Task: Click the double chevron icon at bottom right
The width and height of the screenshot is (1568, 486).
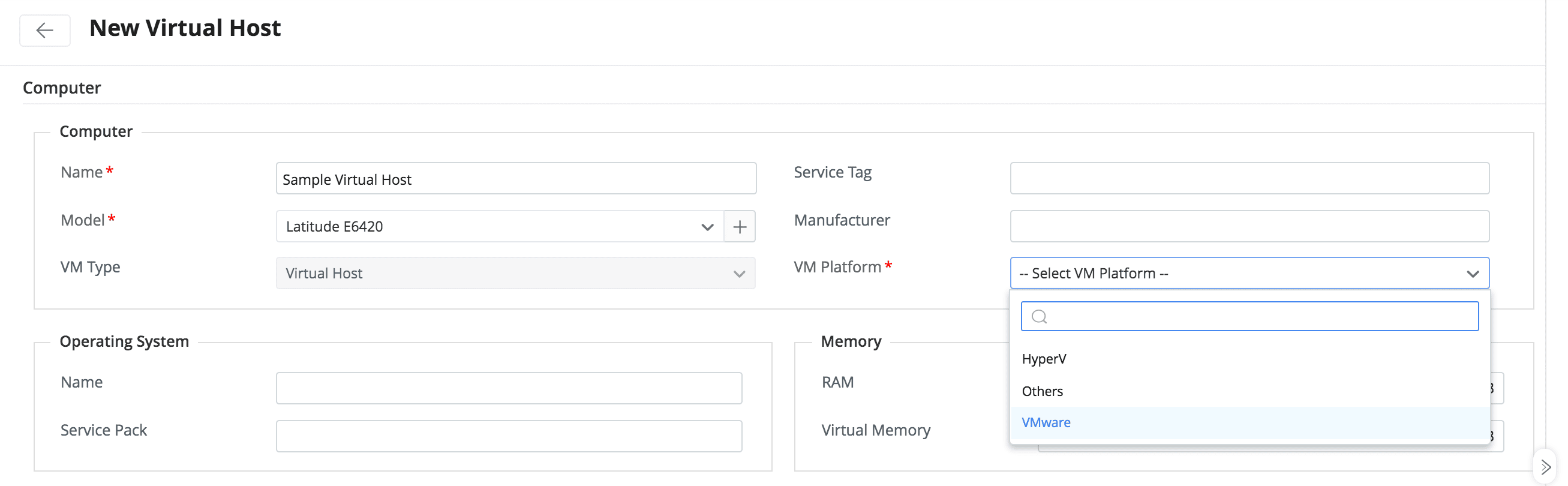Action: tap(1545, 467)
